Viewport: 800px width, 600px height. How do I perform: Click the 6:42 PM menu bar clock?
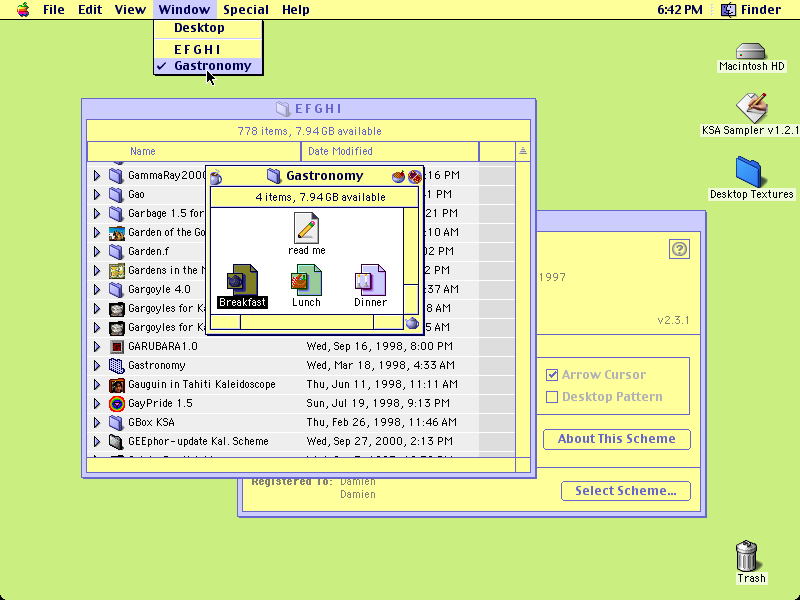(x=680, y=9)
